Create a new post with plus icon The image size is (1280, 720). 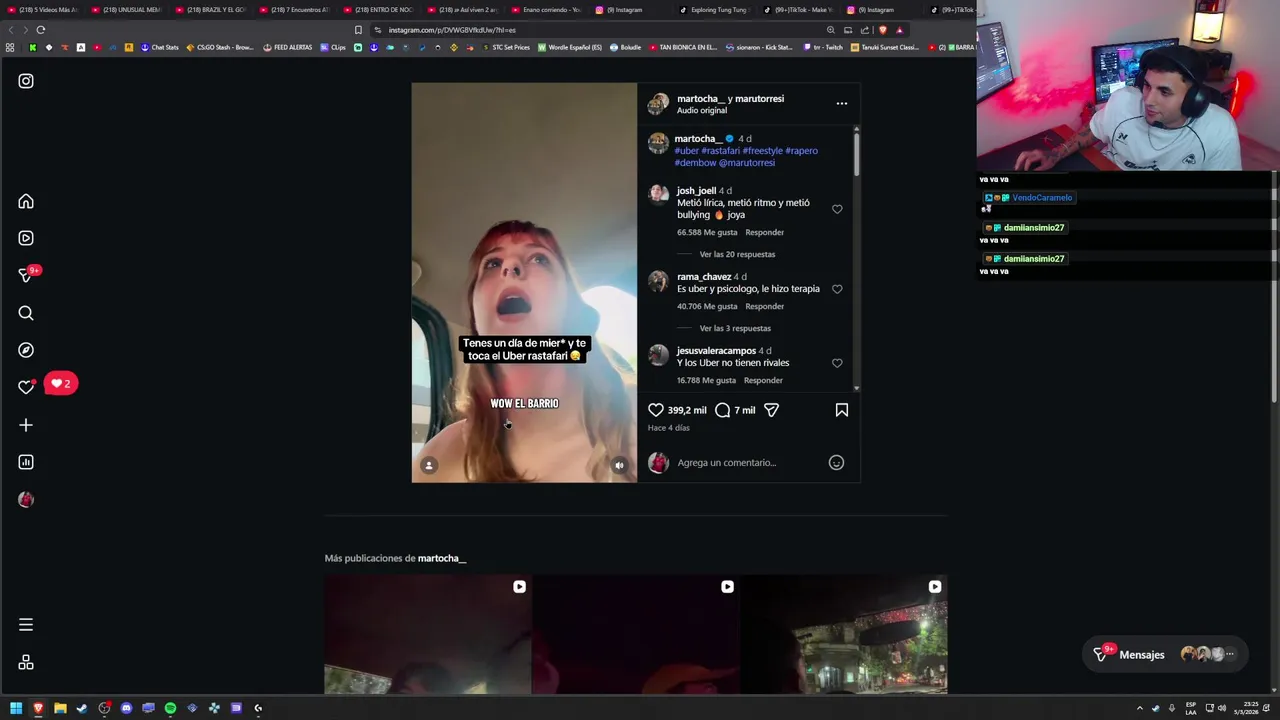click(x=26, y=425)
